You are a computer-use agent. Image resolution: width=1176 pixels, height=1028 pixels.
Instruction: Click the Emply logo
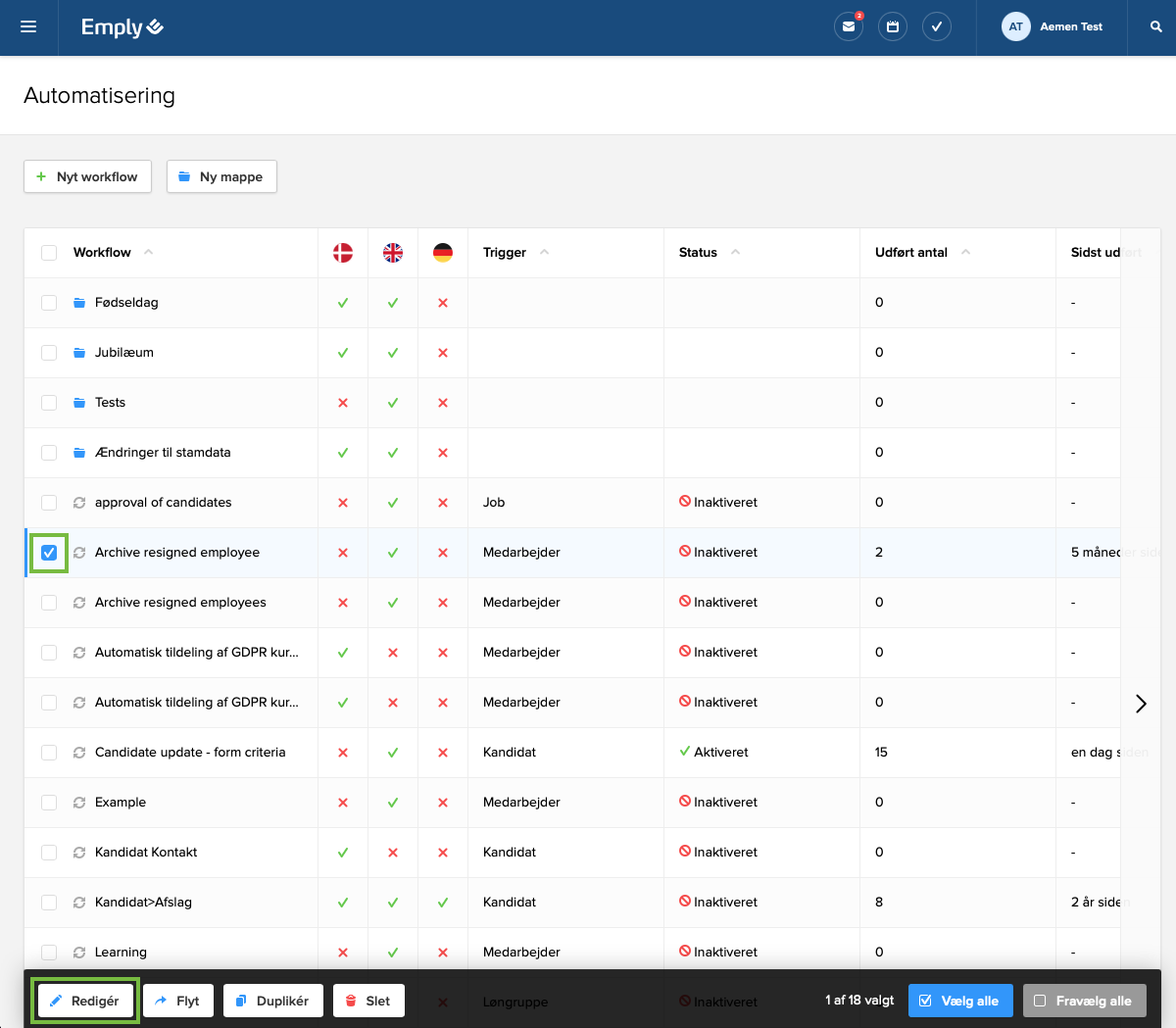[x=122, y=26]
